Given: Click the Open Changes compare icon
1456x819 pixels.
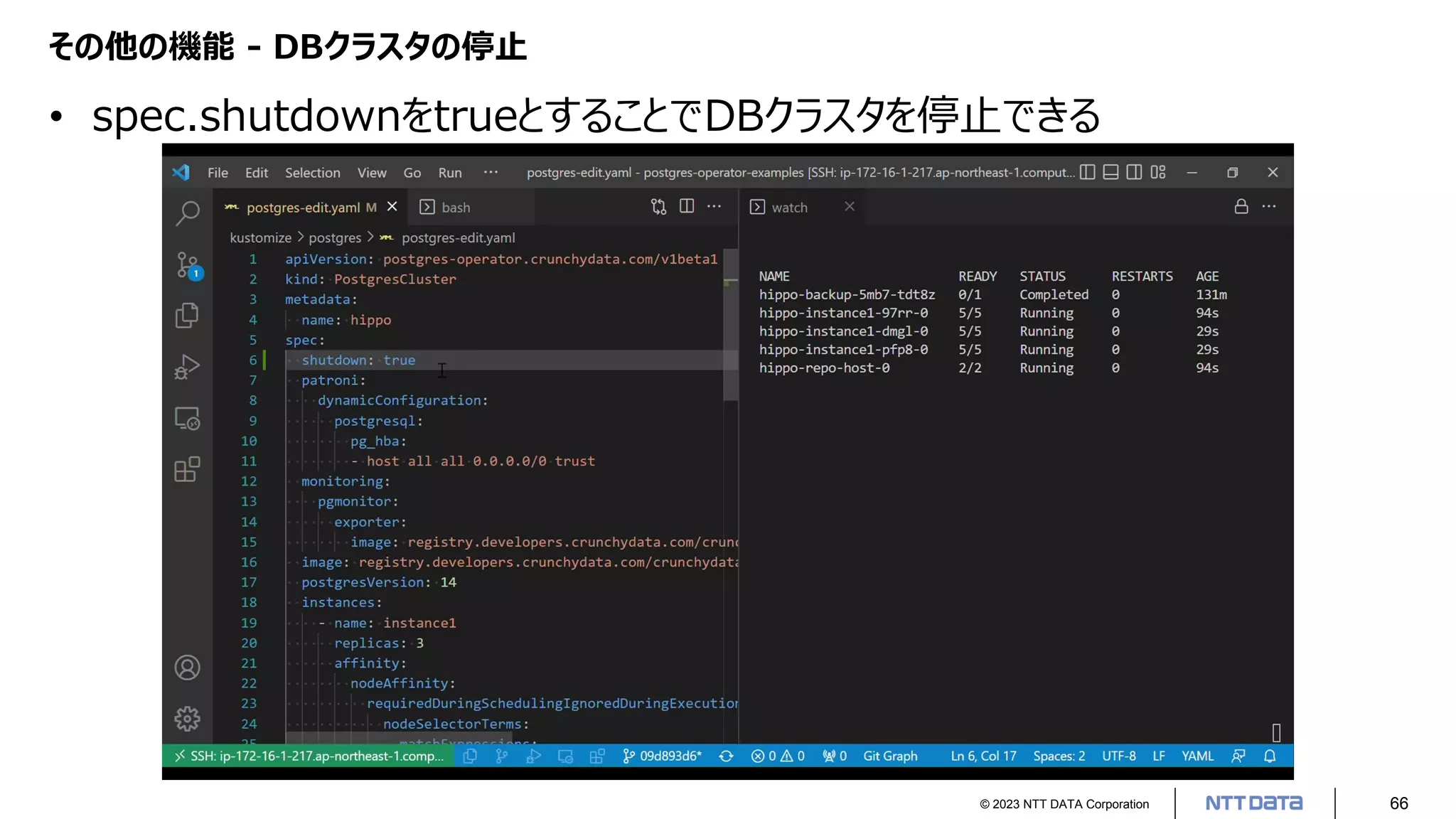Looking at the screenshot, I should [659, 207].
